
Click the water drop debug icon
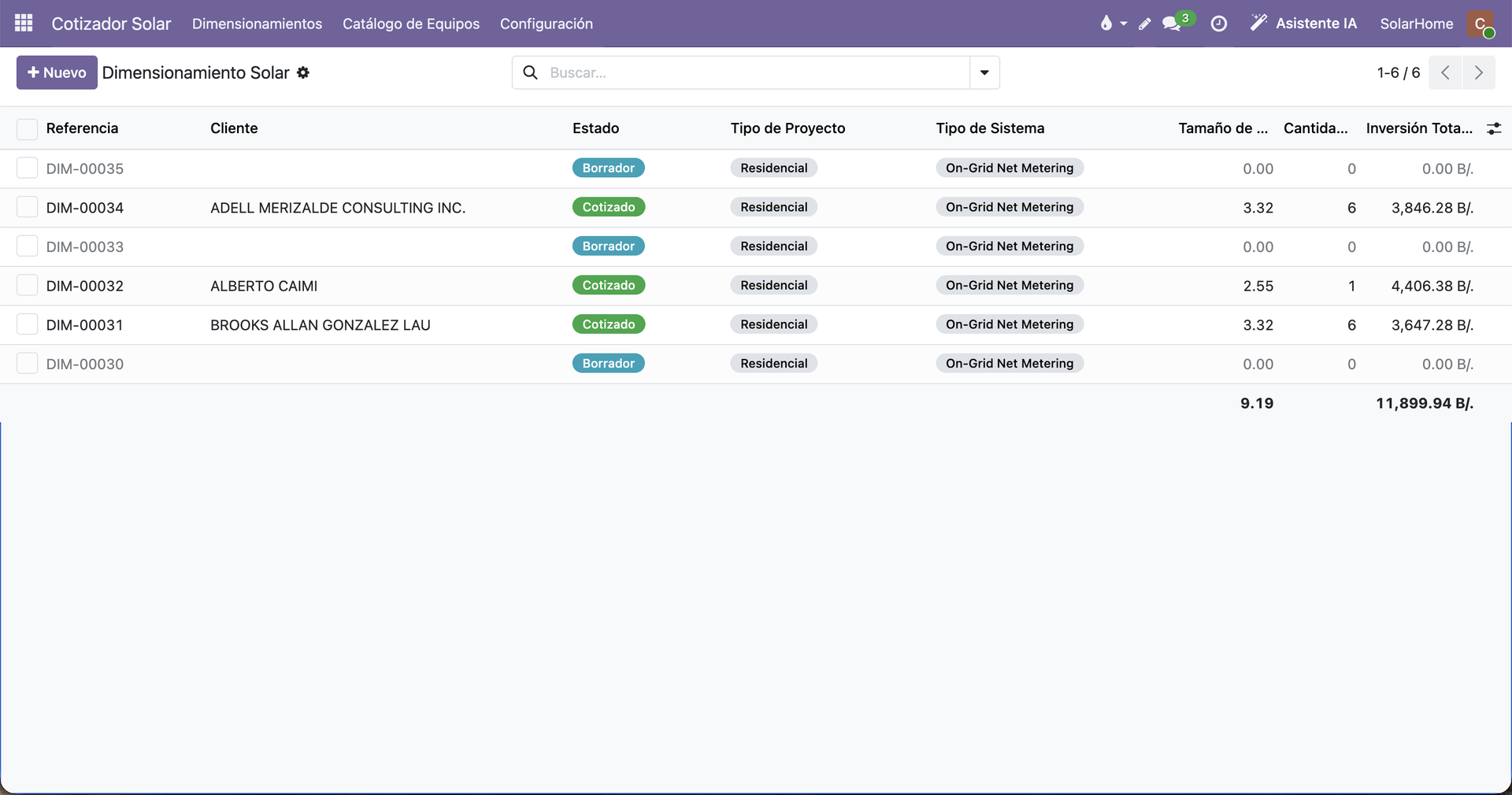click(1106, 24)
